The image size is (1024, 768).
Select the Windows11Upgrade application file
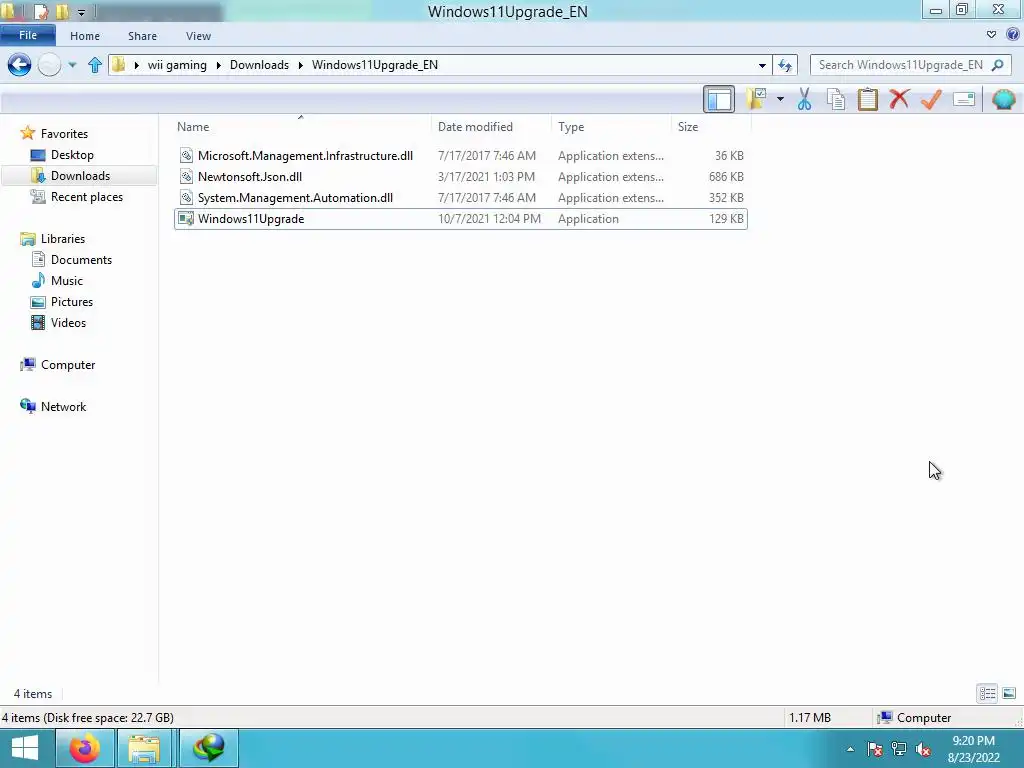click(x=461, y=219)
